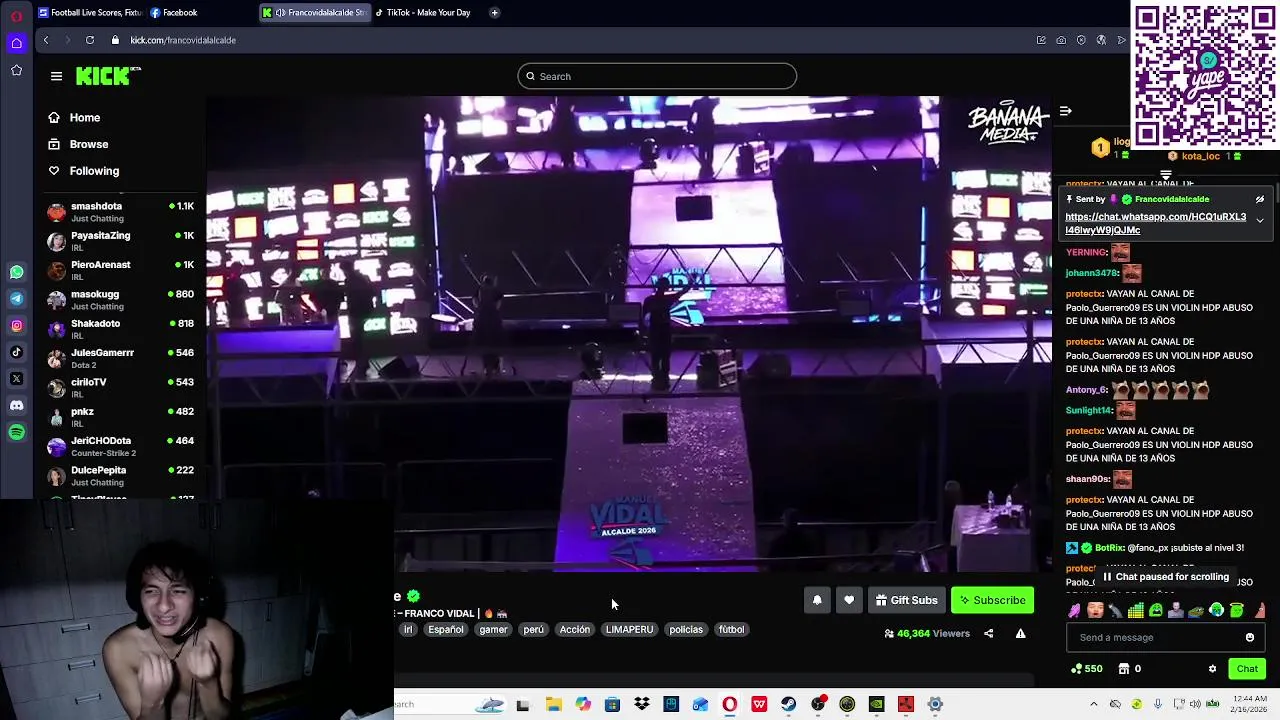Open masokugg channel in sidebar
This screenshot has width=1280, height=720.
(x=121, y=300)
